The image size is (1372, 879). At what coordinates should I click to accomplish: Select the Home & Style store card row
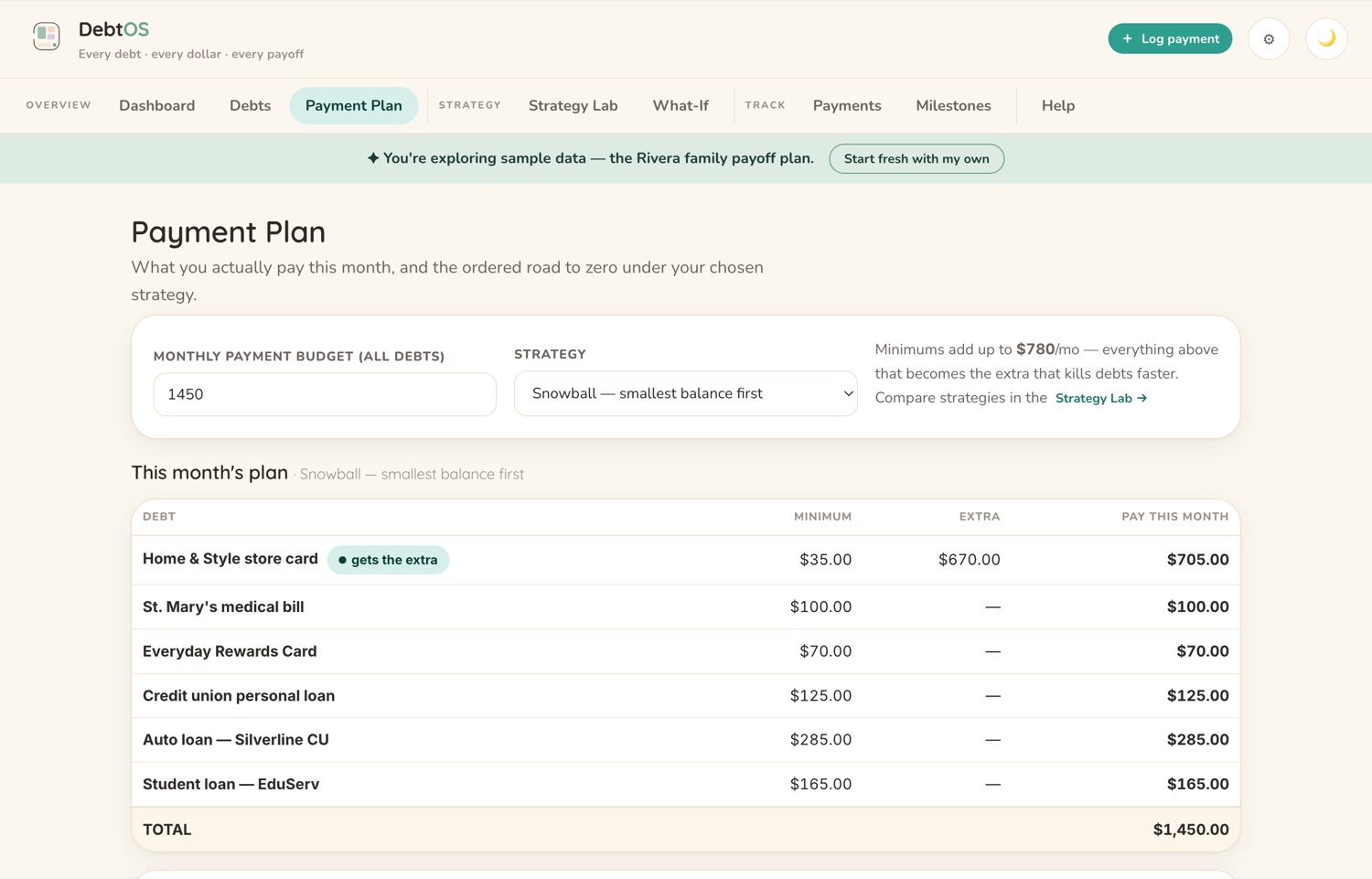[x=686, y=560]
